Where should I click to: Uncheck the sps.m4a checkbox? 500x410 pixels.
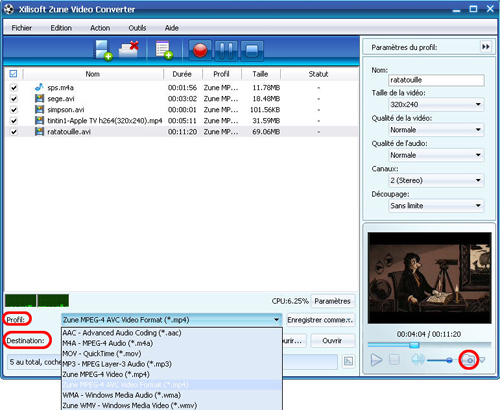pos(14,88)
